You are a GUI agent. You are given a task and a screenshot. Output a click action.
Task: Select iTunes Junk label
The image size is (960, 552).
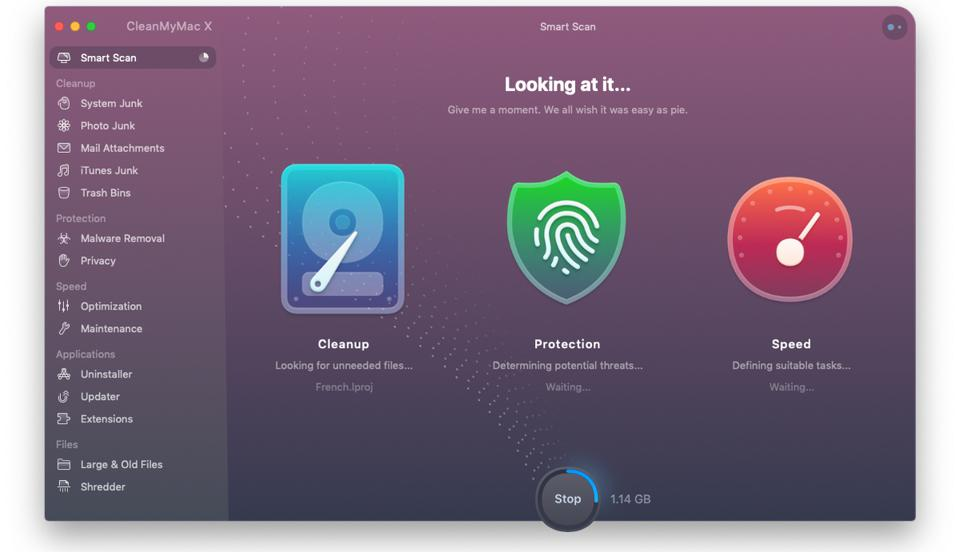click(109, 171)
